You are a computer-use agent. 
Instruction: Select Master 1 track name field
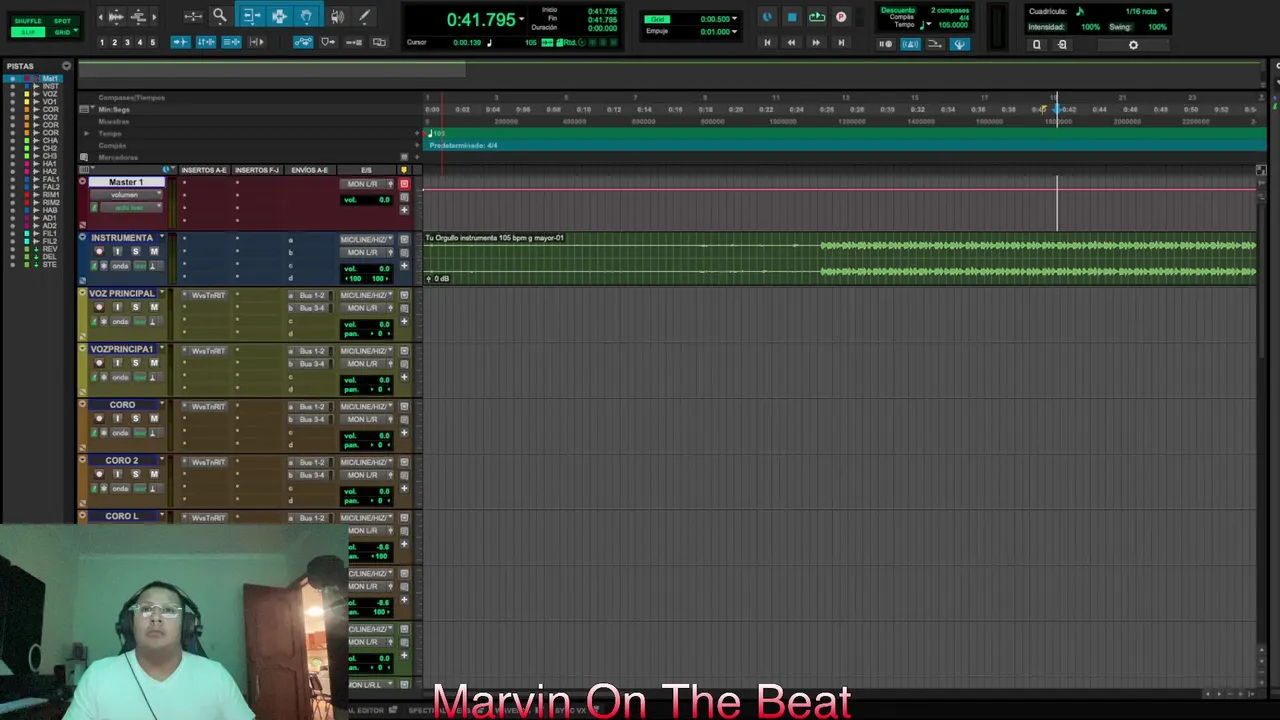pos(126,182)
